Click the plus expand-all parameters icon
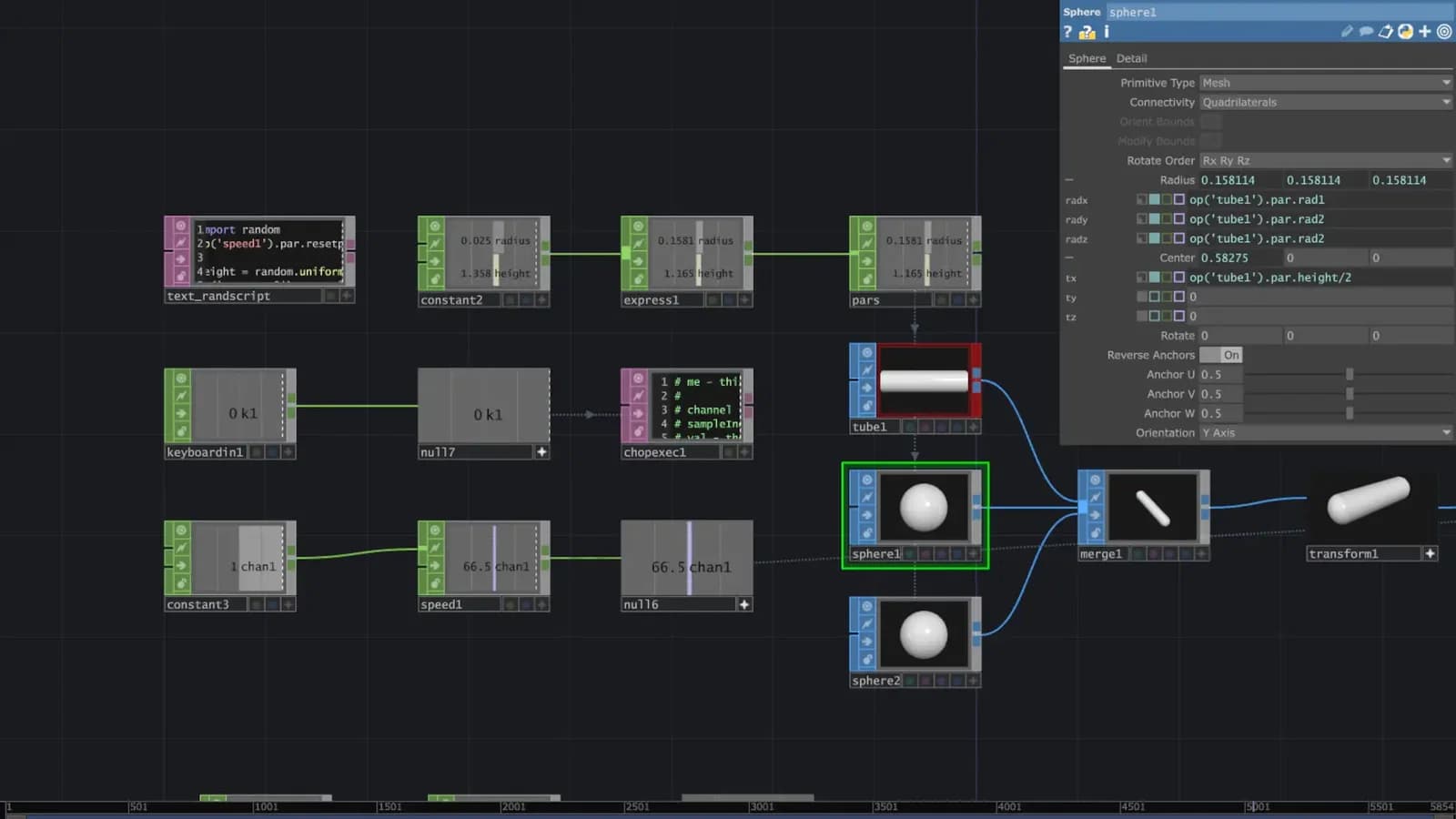Image resolution: width=1456 pixels, height=819 pixels. tap(1425, 32)
